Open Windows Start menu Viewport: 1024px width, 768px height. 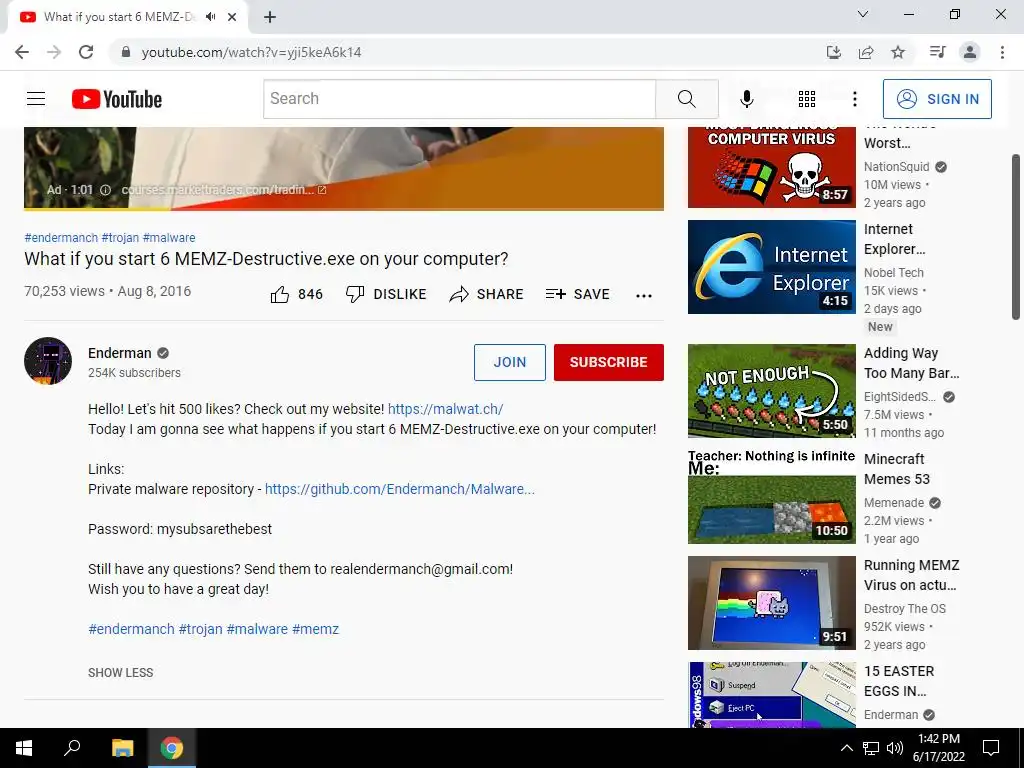pos(24,748)
